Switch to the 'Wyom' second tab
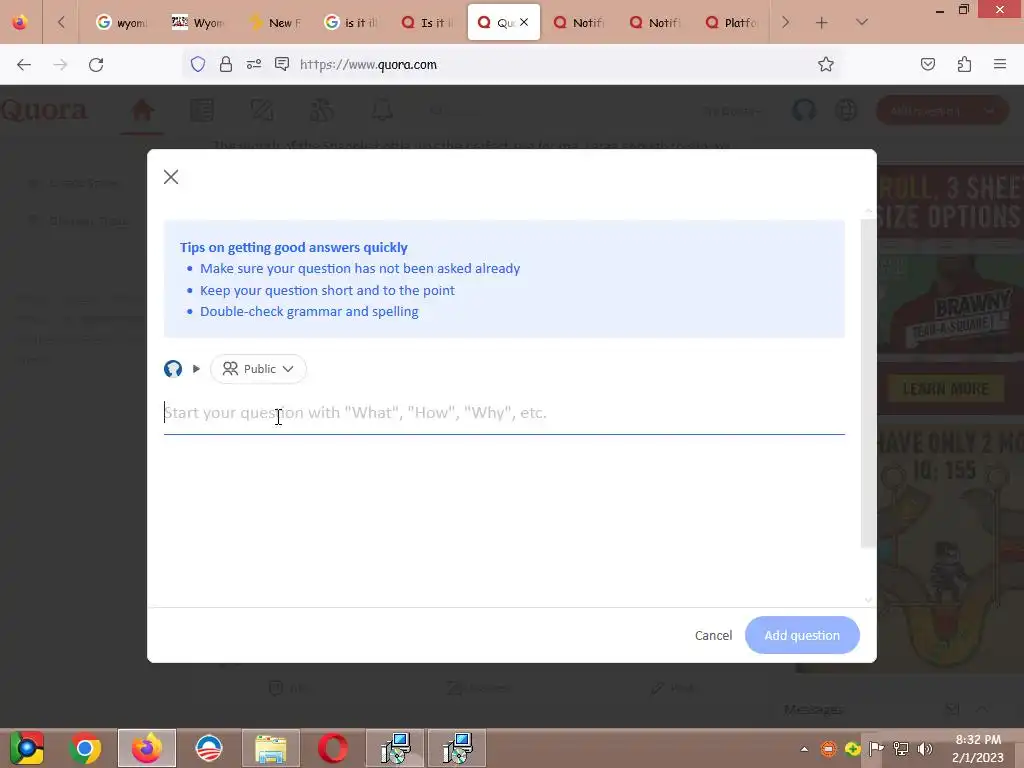The width and height of the screenshot is (1024, 768). tap(198, 22)
